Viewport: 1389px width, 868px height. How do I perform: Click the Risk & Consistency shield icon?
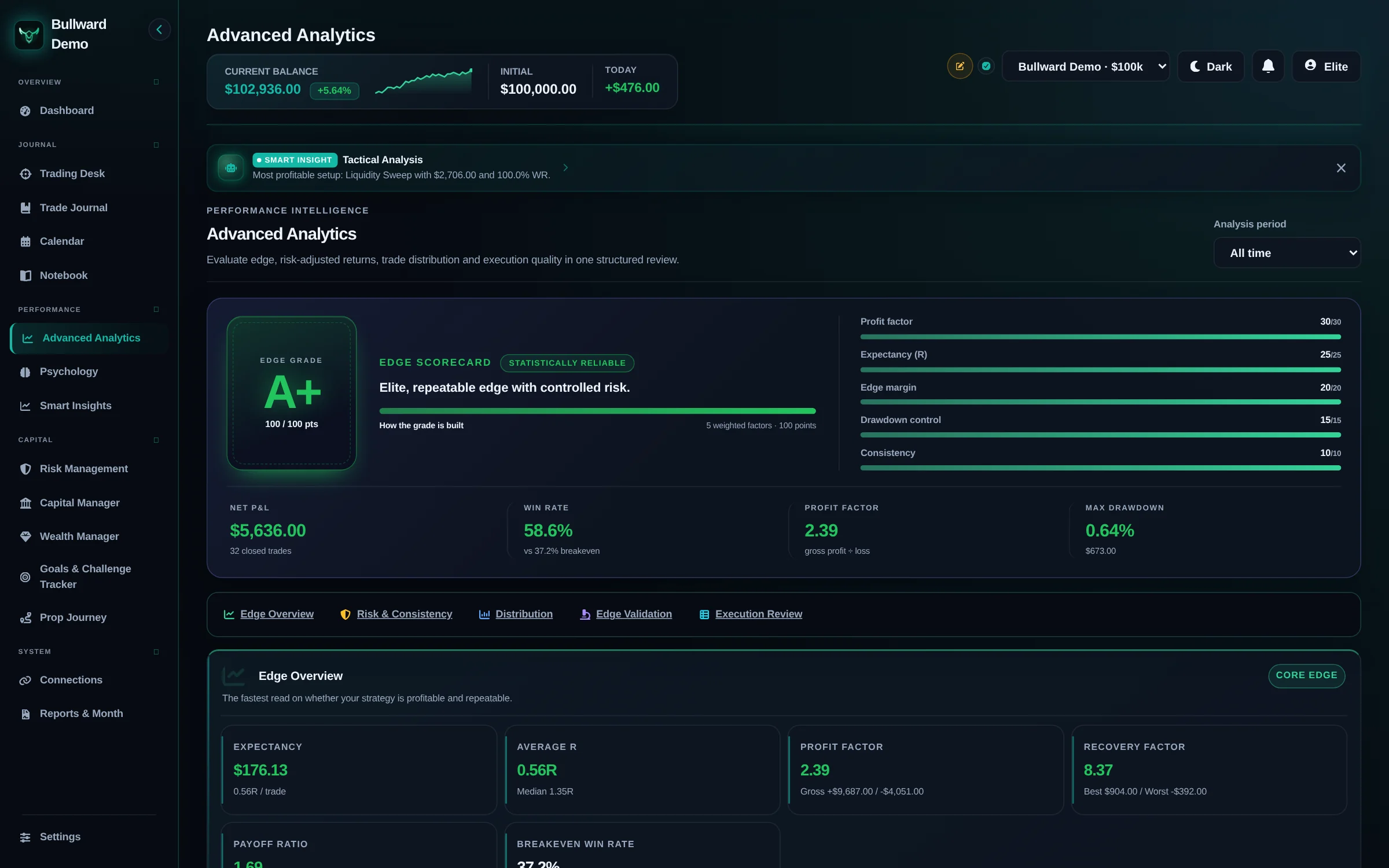pyautogui.click(x=346, y=615)
